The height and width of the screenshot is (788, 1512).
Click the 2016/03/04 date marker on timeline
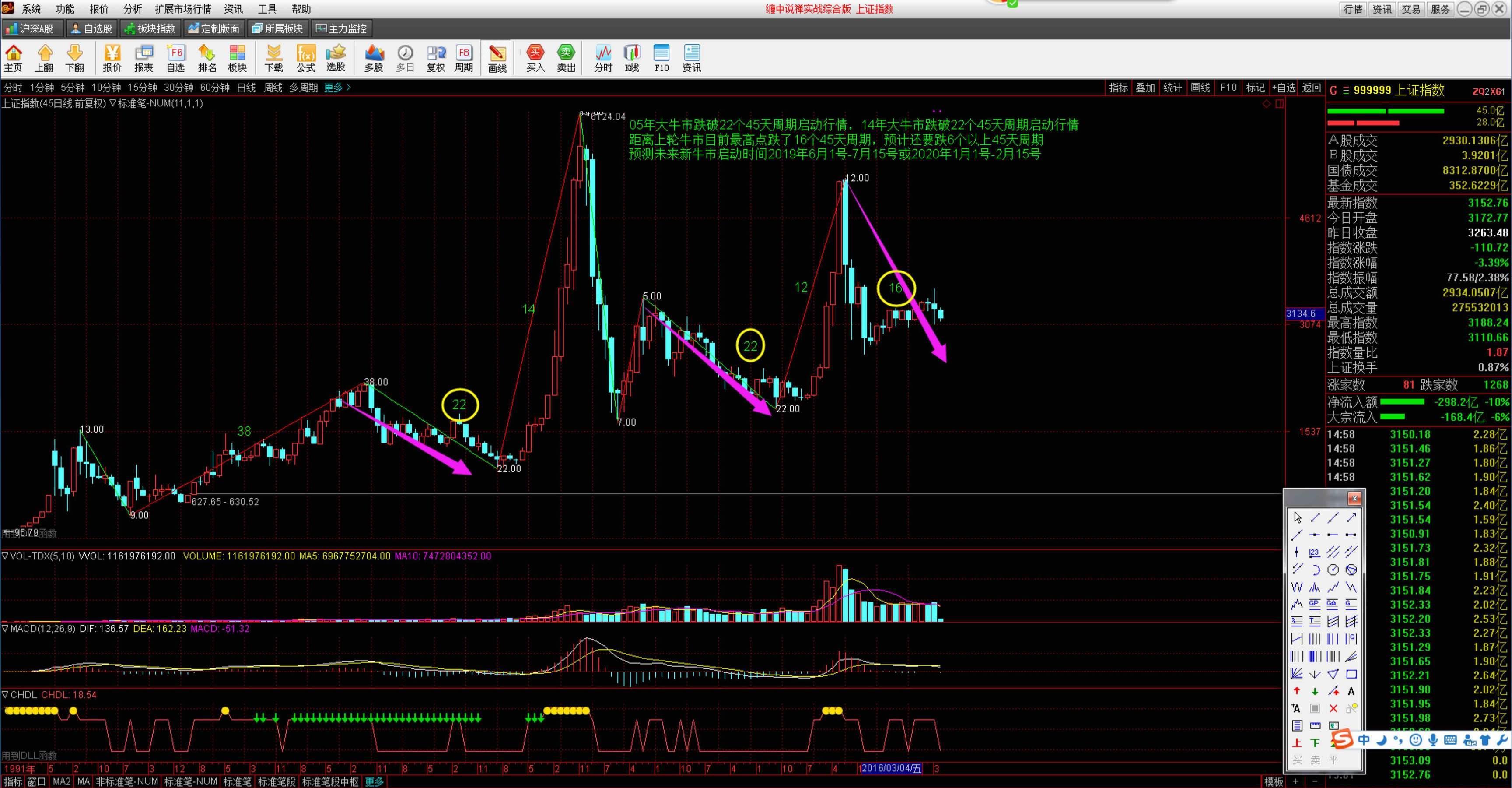pyautogui.click(x=891, y=768)
